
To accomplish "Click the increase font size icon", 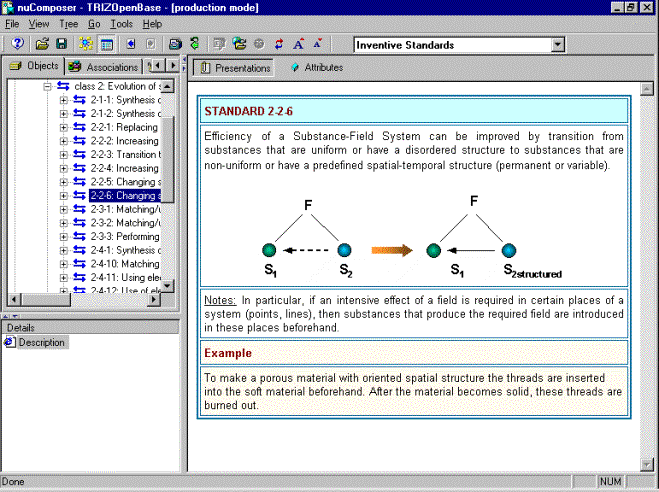I will click(299, 44).
